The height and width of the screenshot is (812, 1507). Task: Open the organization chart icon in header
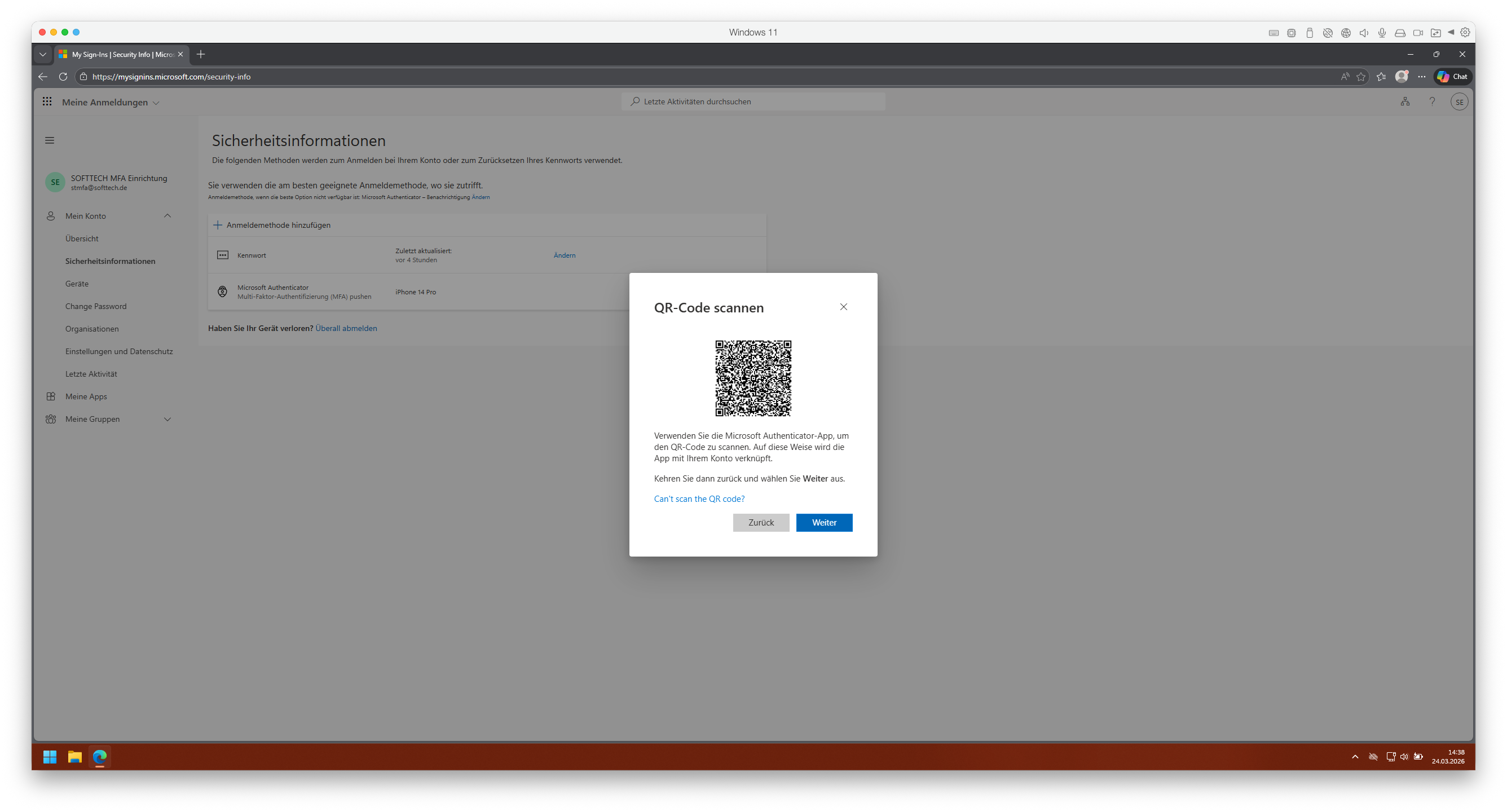1404,102
